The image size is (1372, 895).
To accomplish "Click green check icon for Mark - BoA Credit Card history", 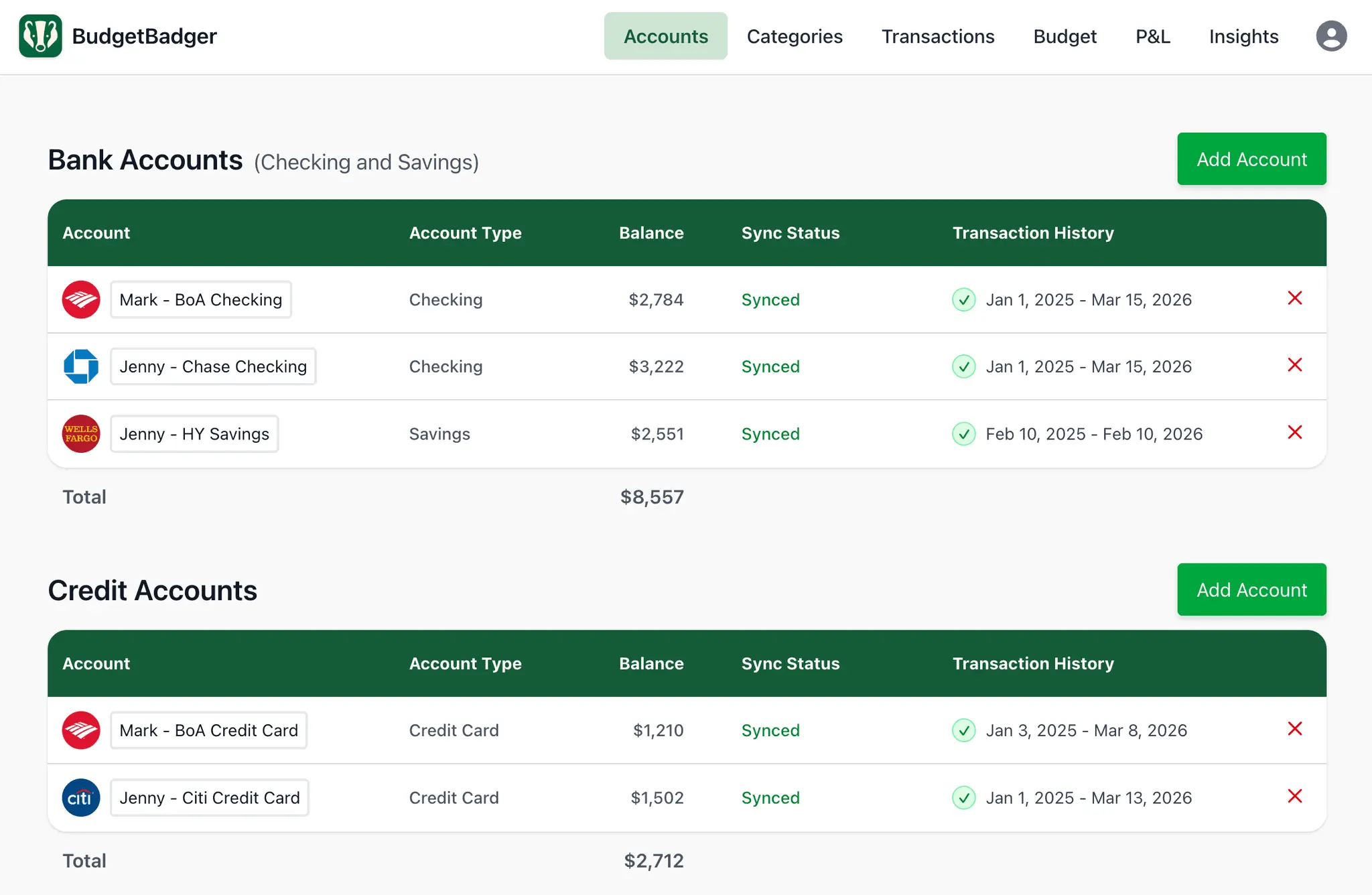I will 963,730.
